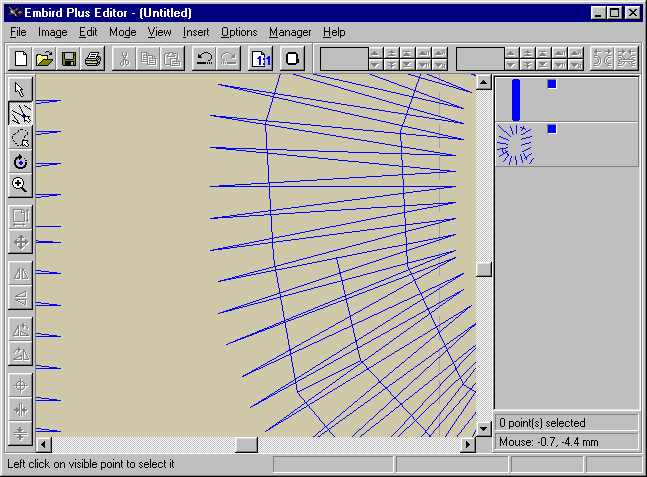Click the join designs icon with converging arrows

[x=626, y=58]
